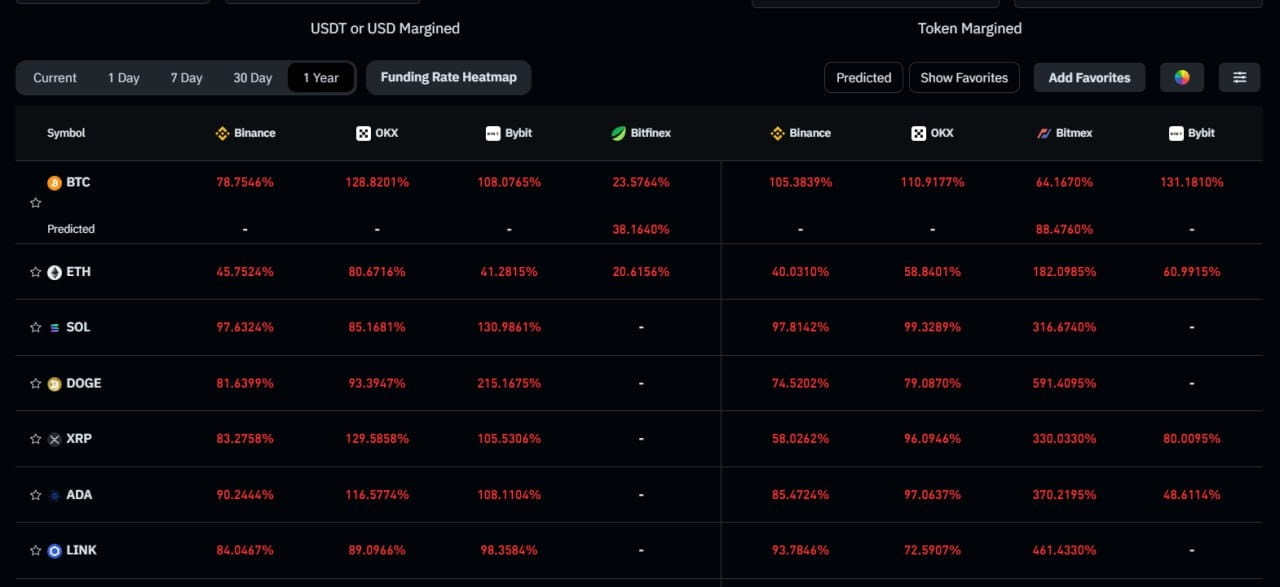
Task: Switch to the 30 Day view
Action: [252, 77]
